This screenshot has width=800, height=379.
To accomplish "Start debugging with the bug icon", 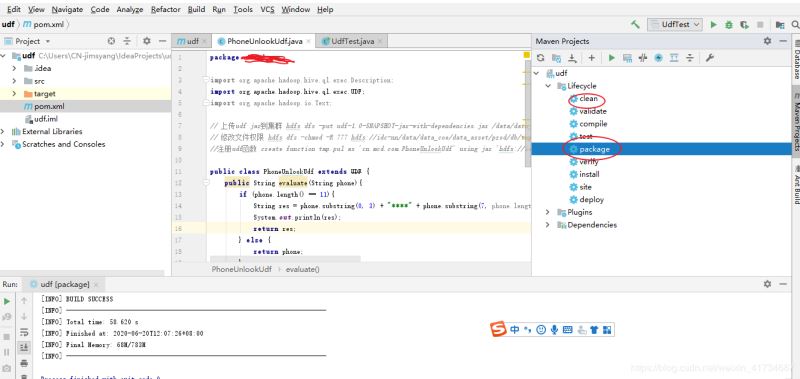I will coord(729,24).
